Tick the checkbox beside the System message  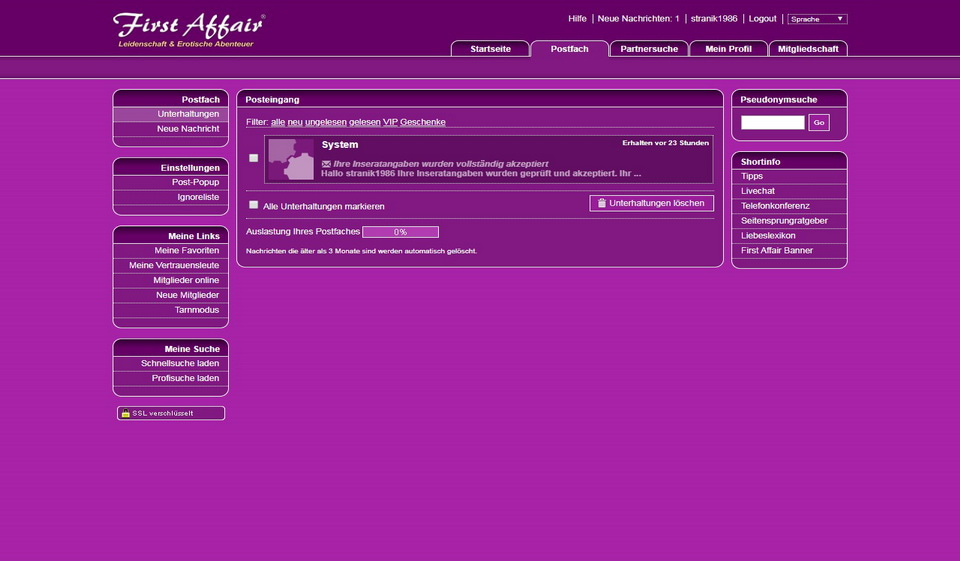[x=254, y=158]
